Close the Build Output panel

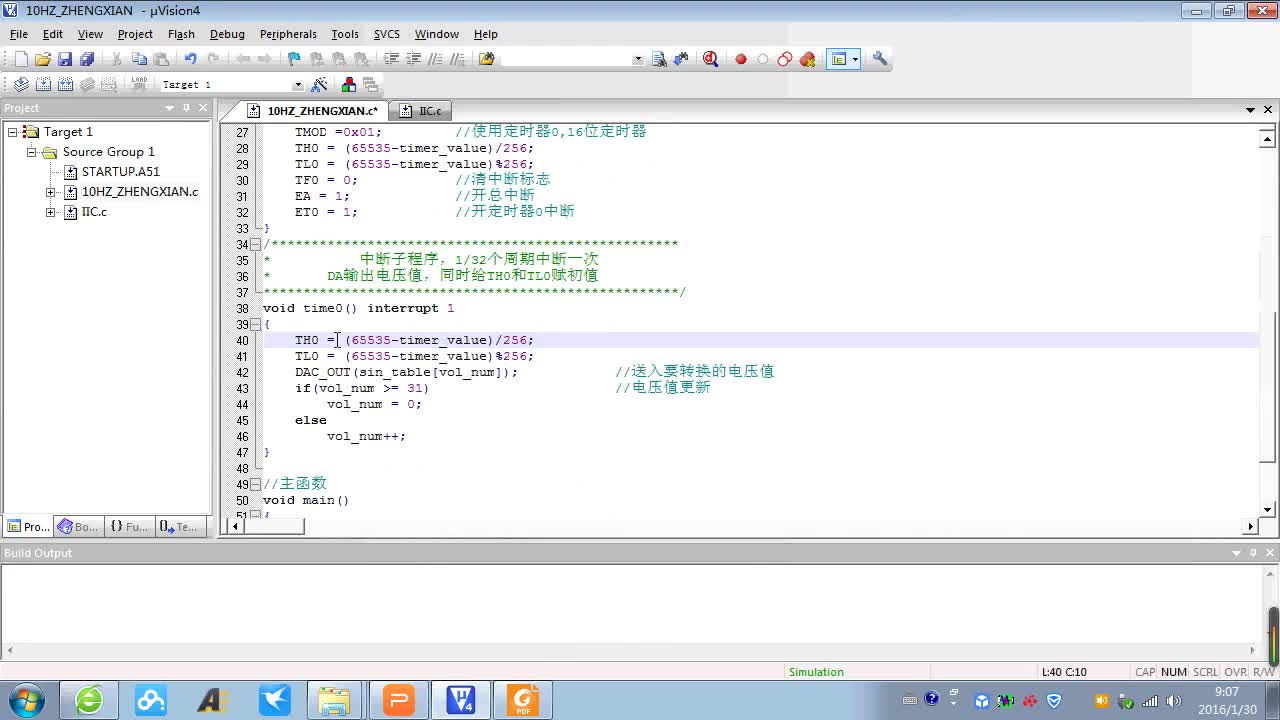tap(1269, 553)
